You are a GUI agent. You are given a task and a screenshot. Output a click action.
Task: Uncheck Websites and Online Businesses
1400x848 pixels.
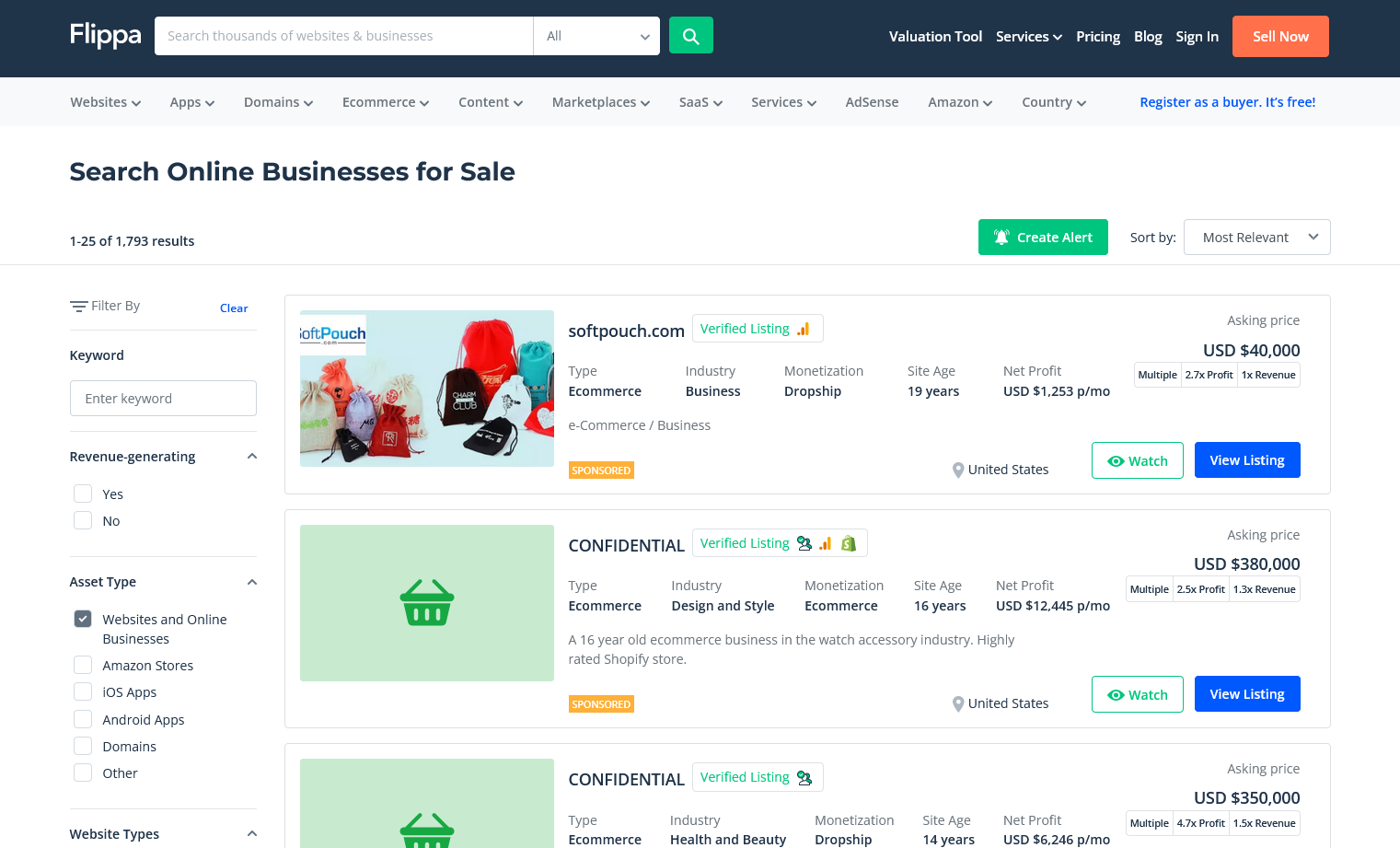pyautogui.click(x=83, y=619)
